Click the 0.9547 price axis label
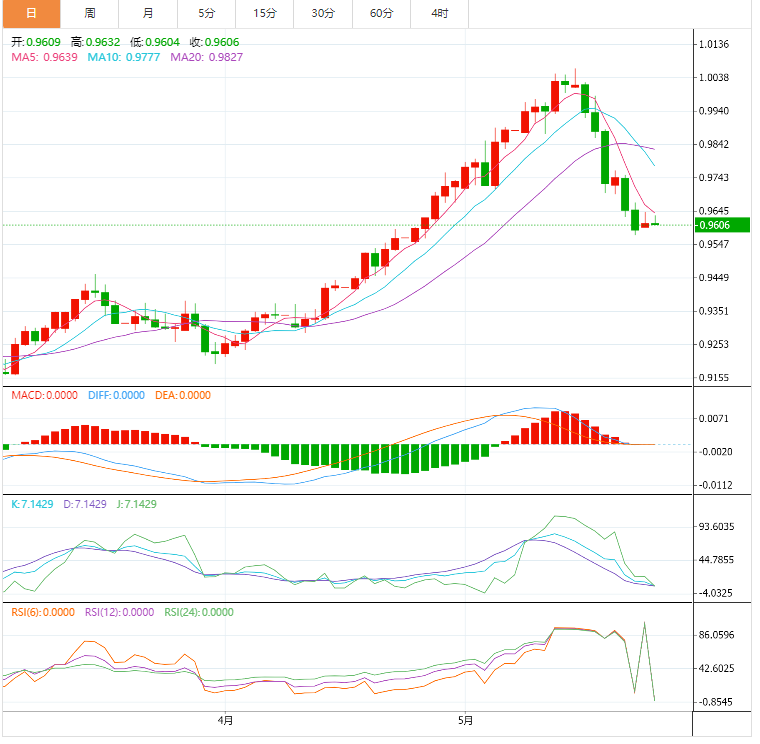Image resolution: width=760 pixels, height=744 pixels. [x=714, y=244]
